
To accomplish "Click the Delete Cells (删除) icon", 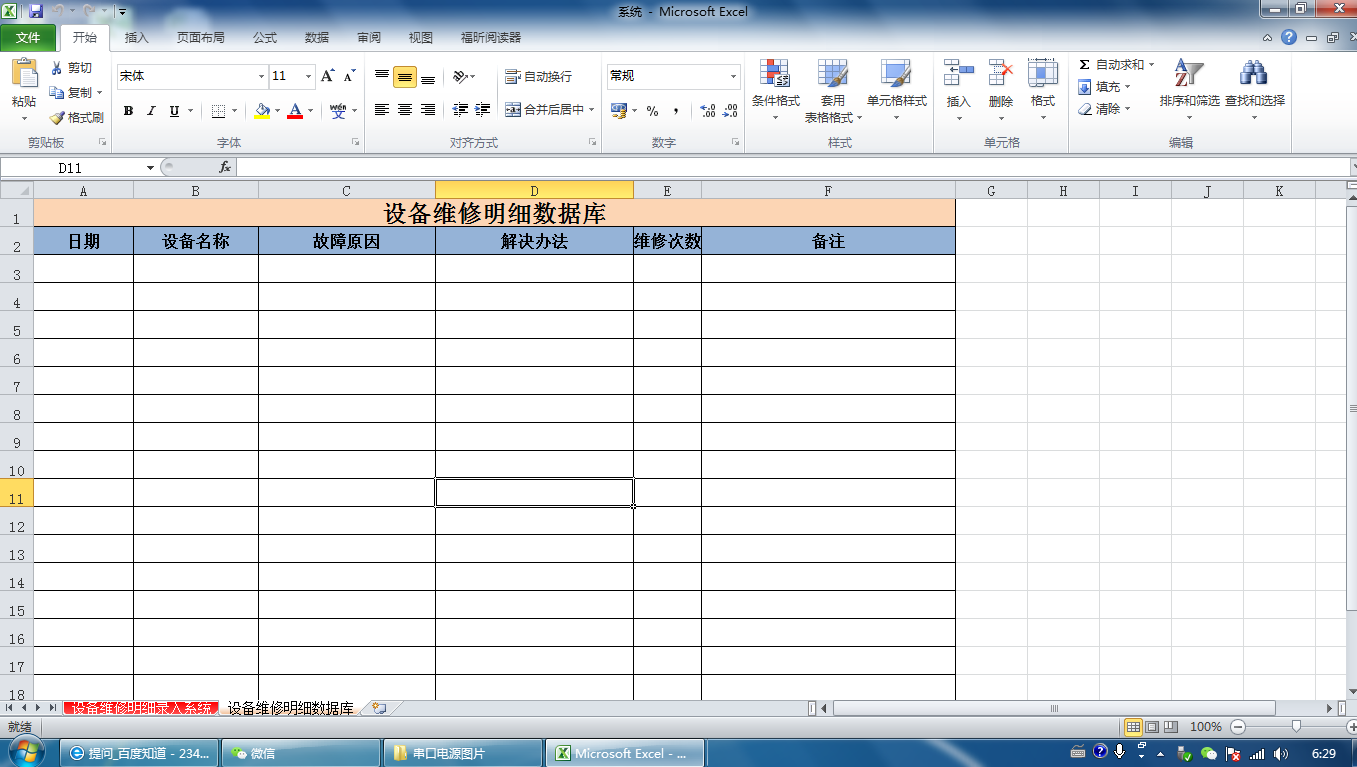I will click(1000, 80).
